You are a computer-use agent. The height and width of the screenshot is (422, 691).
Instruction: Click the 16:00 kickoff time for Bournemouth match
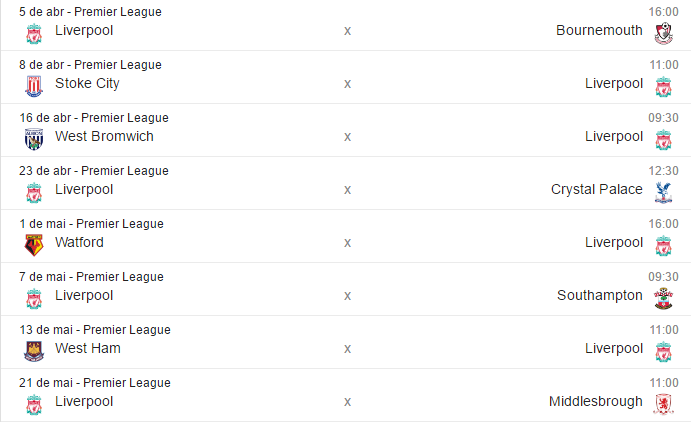pyautogui.click(x=664, y=12)
